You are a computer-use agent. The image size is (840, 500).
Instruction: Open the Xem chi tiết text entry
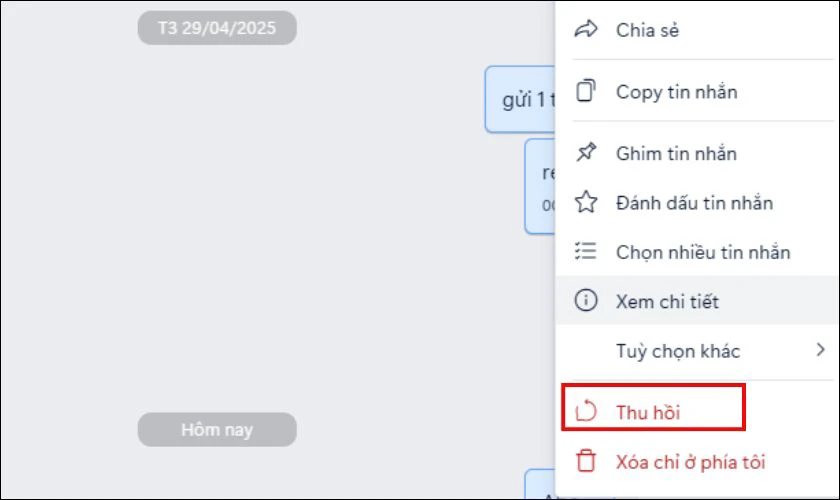point(667,301)
